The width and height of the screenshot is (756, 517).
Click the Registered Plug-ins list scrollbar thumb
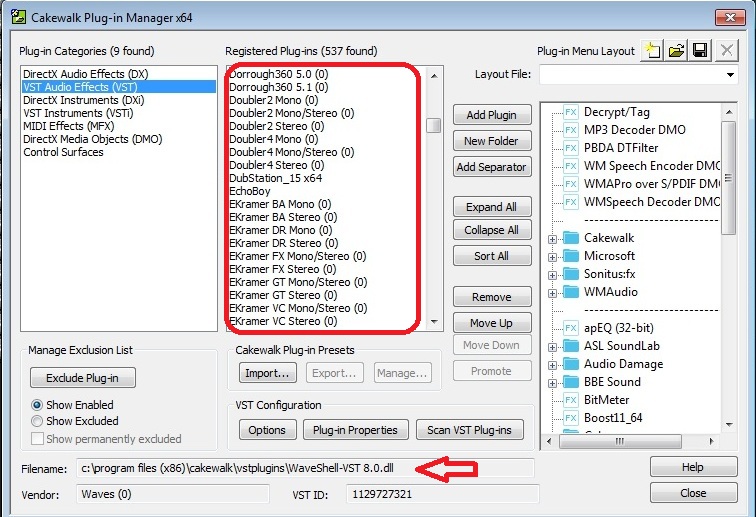click(x=434, y=125)
